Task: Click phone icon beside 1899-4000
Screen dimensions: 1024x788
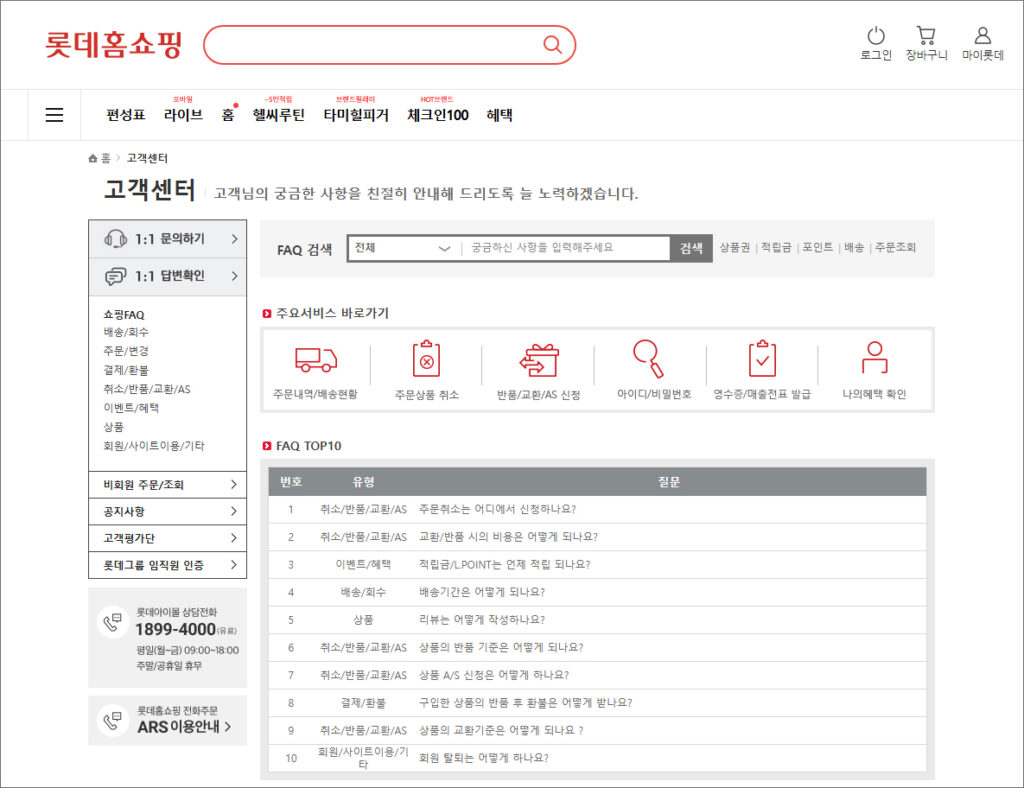Action: pyautogui.click(x=112, y=622)
